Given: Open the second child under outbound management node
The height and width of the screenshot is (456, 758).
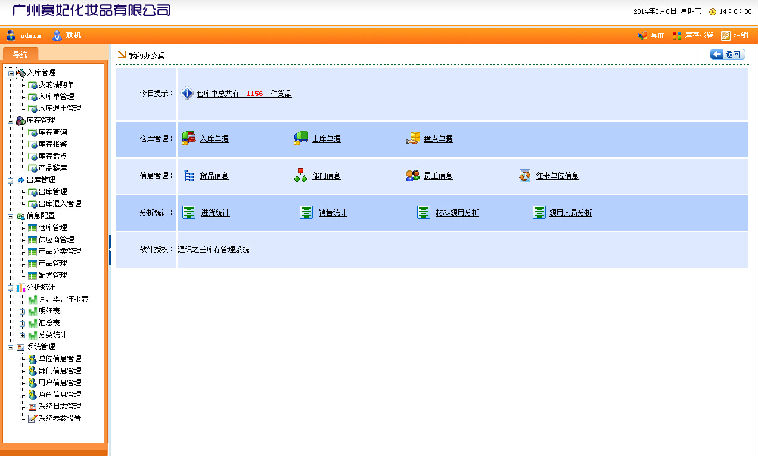Looking at the screenshot, I should point(60,204).
